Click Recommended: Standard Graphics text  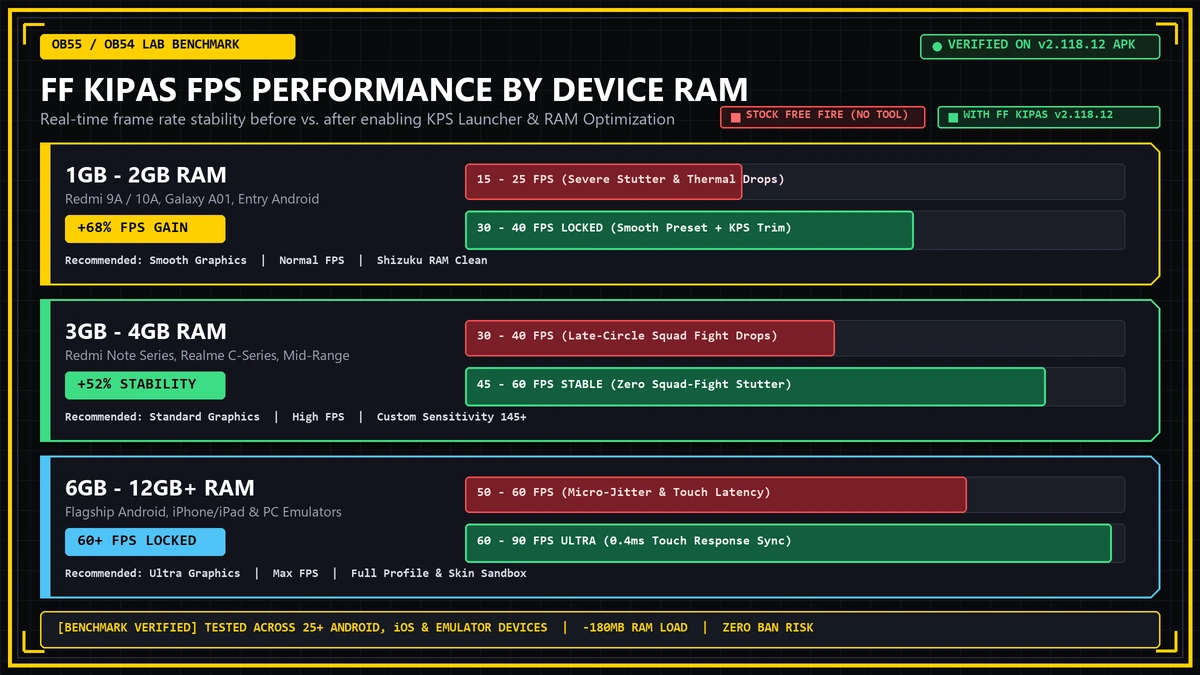click(162, 417)
